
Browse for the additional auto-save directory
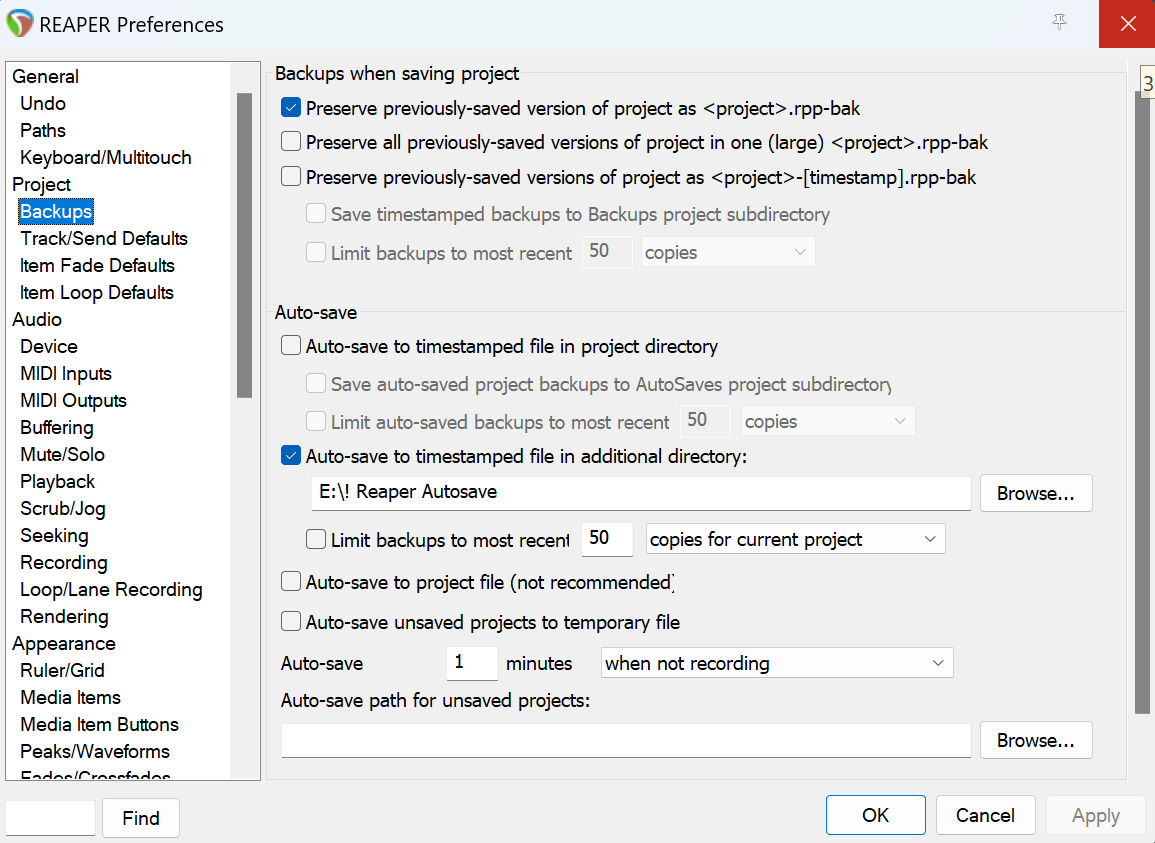(x=1036, y=493)
